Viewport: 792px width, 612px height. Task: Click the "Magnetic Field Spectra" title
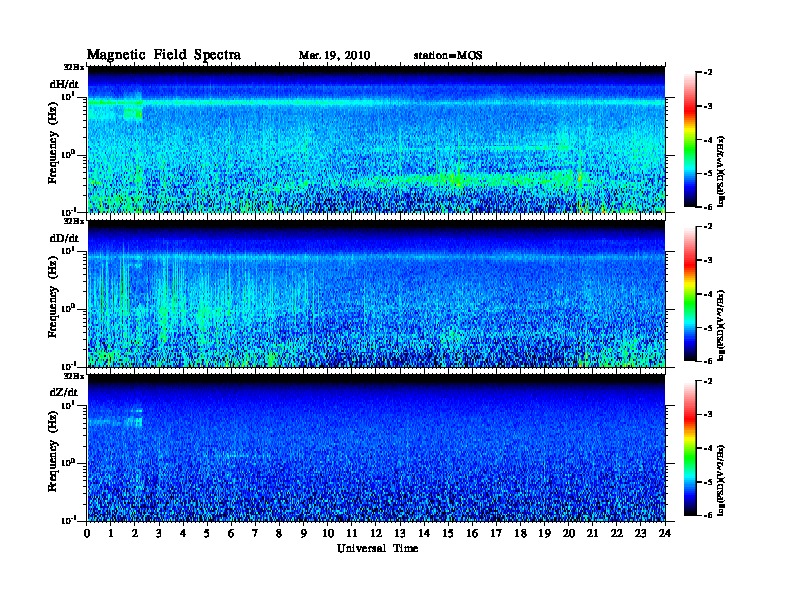pos(164,55)
